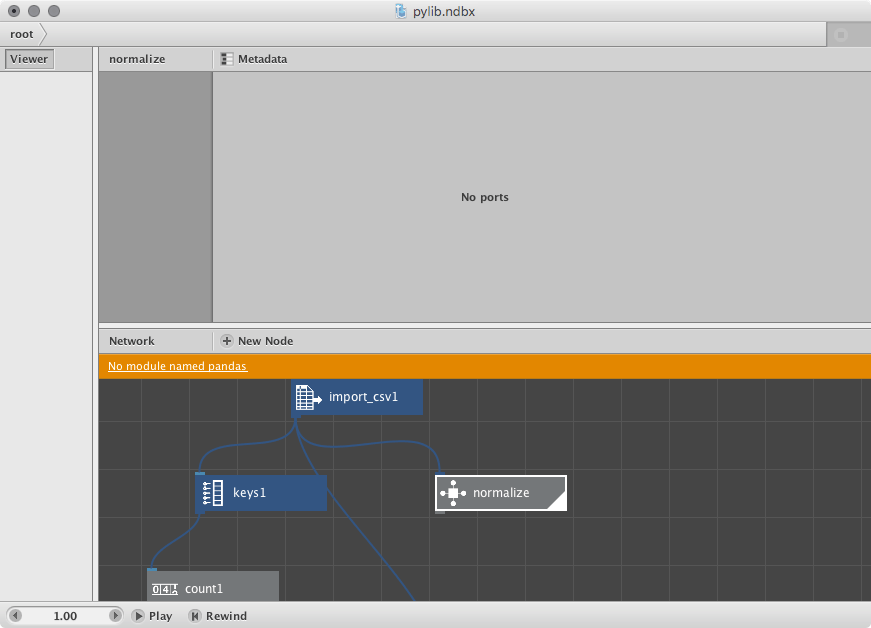Open the 'No module named pandas' error link

pyautogui.click(x=178, y=366)
